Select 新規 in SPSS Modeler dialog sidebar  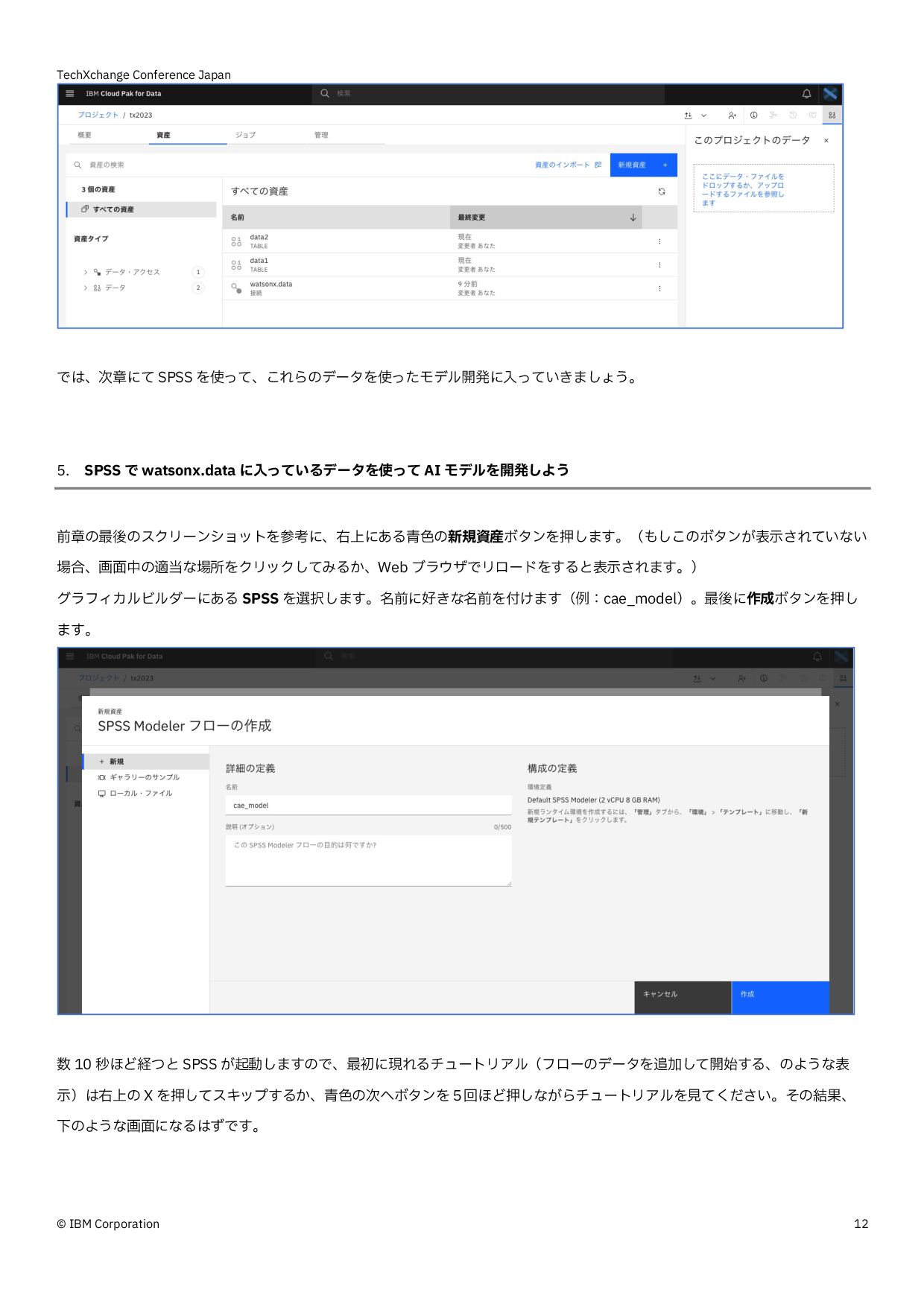point(146,762)
